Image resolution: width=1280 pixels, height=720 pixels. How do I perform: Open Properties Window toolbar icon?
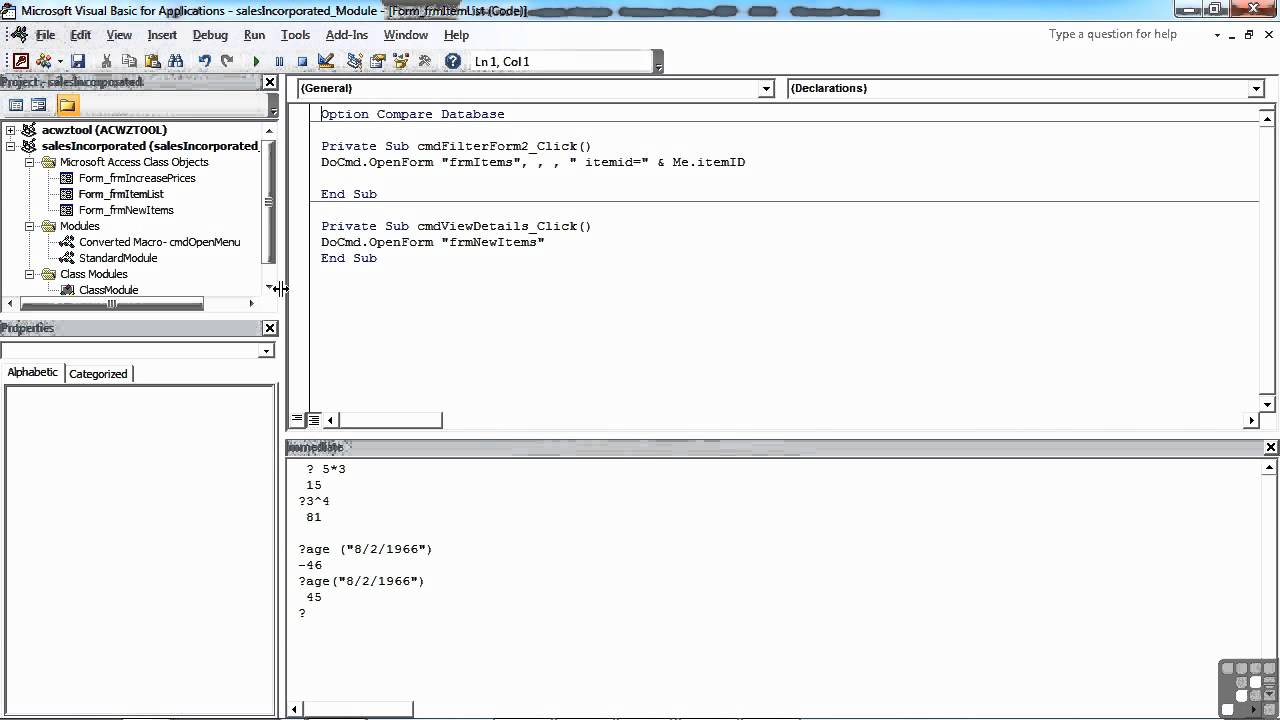pos(377,61)
